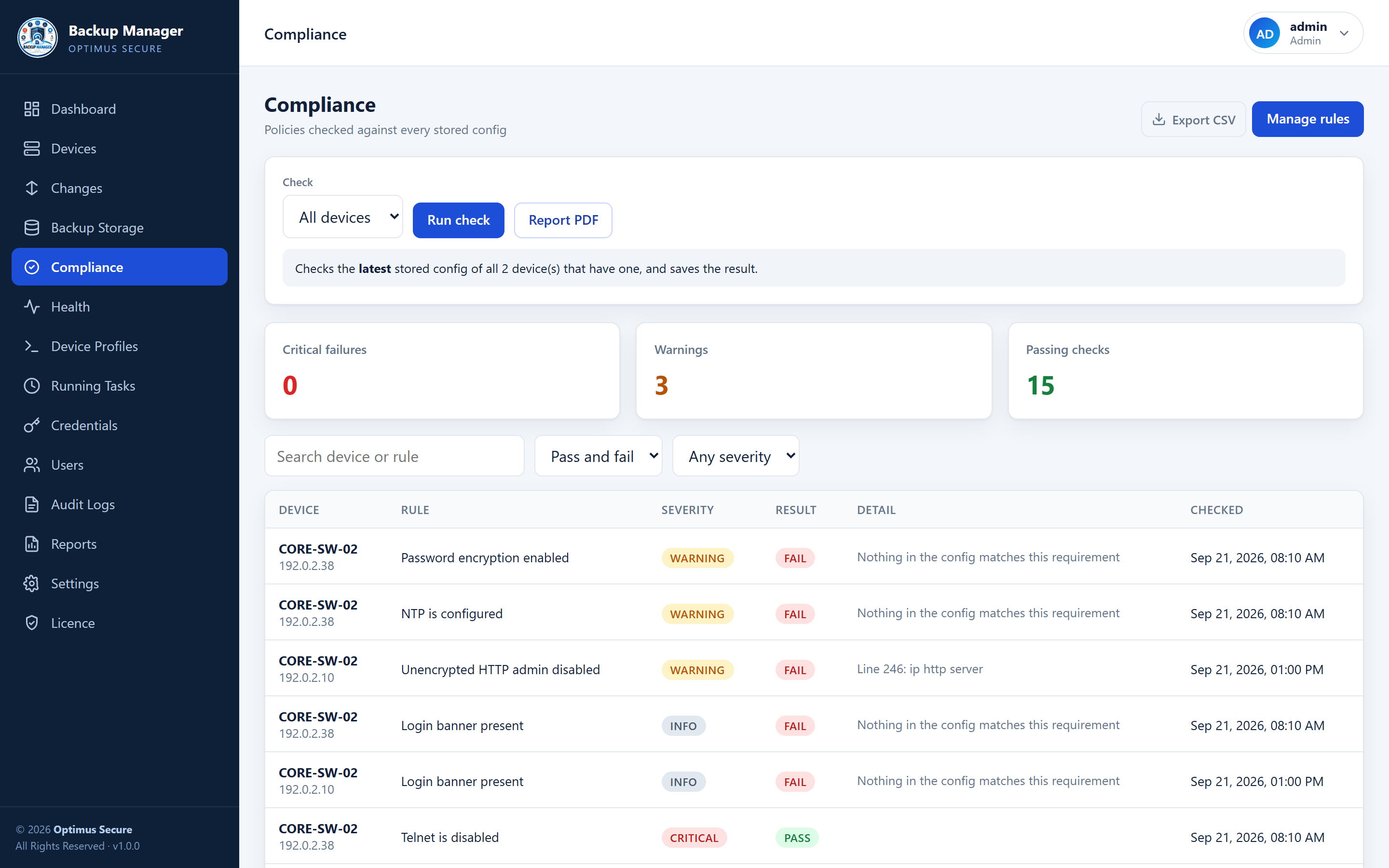Click the RULE column header
The image size is (1389, 868).
click(415, 510)
